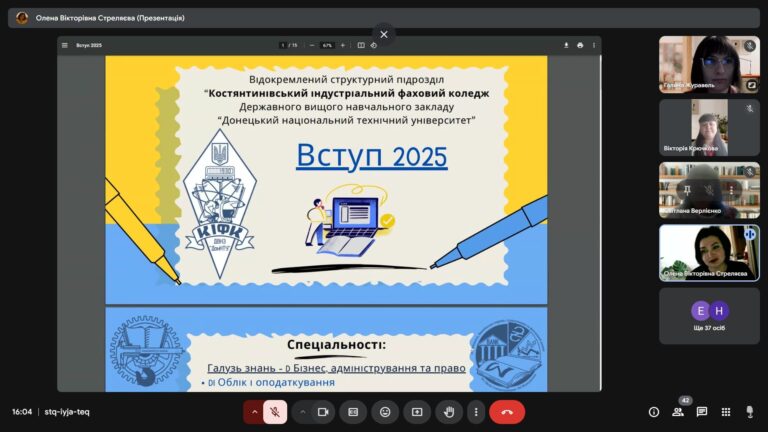Click PDF title 'Вступ 2025' in toolbar
Image resolution: width=768 pixels, height=432 pixels.
(x=89, y=45)
